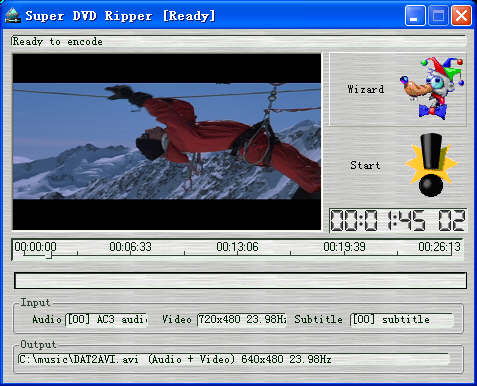Click the digital time counter display
This screenshot has width=477, height=386.
(398, 220)
